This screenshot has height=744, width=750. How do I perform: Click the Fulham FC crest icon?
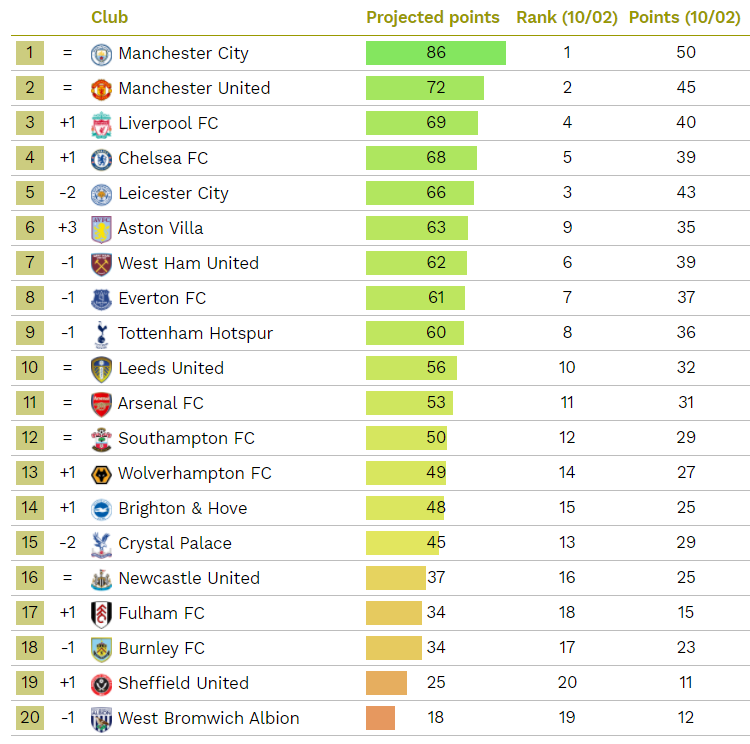[101, 614]
